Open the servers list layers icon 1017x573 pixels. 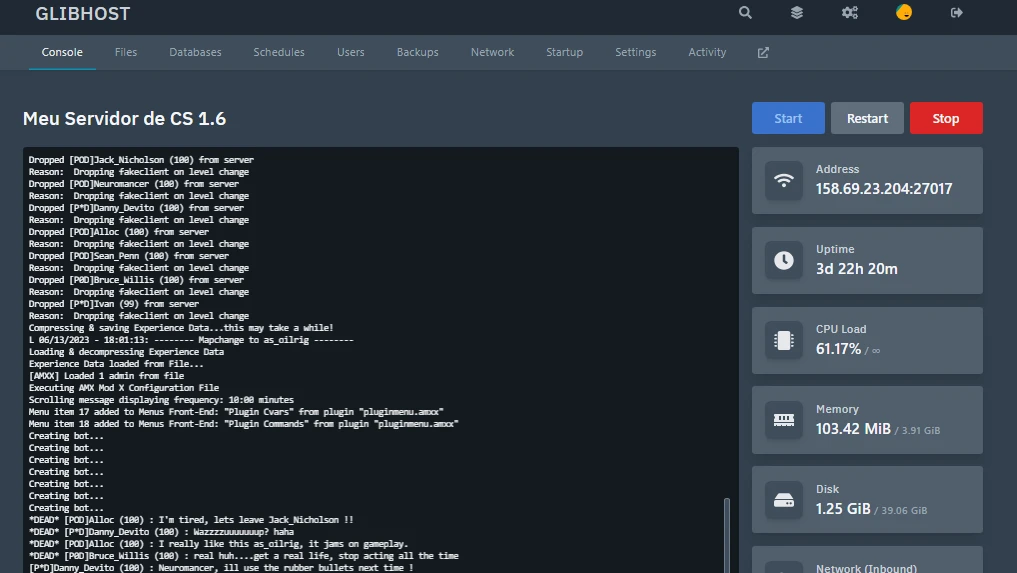[x=797, y=13]
